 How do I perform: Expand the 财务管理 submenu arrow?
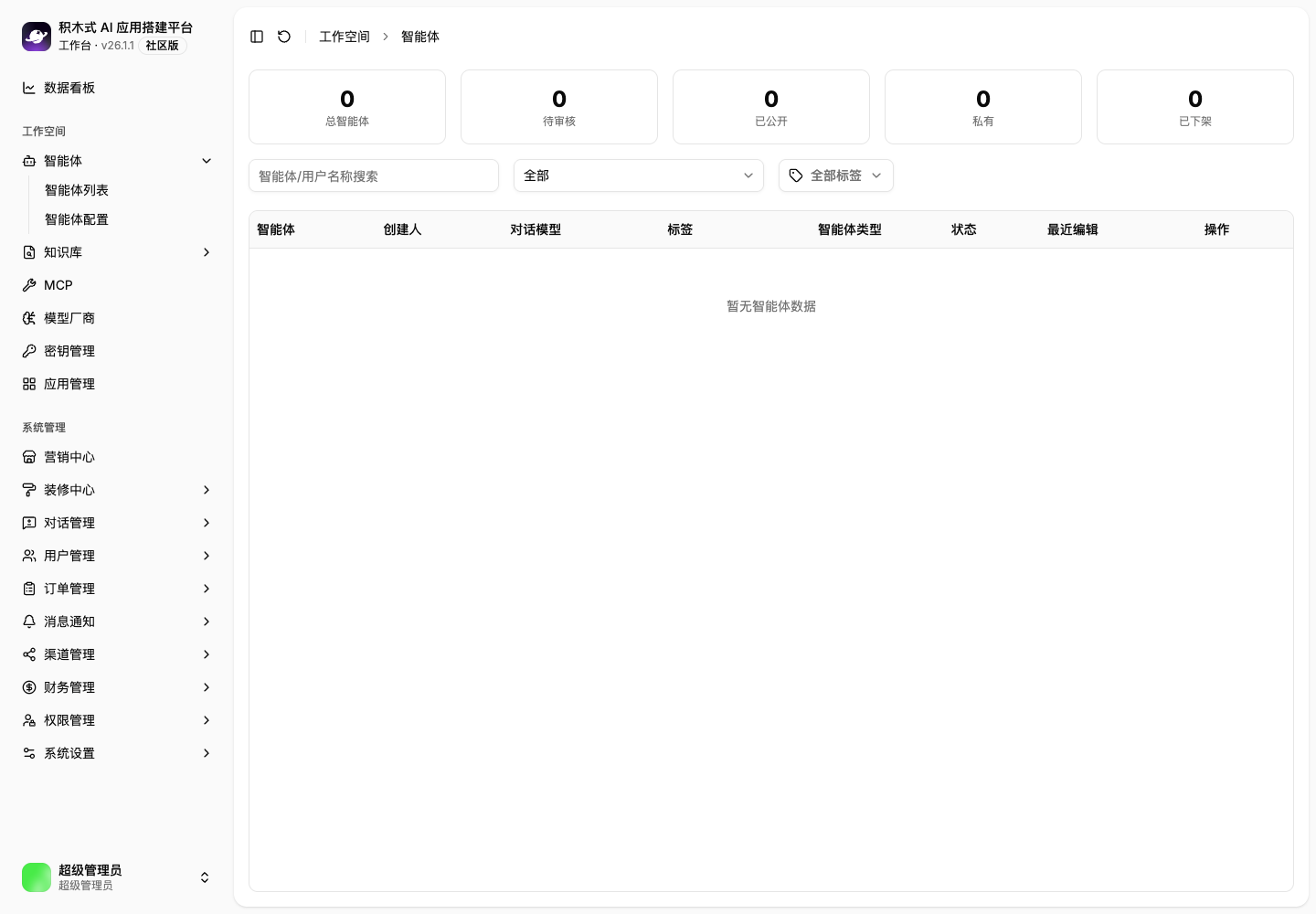click(207, 687)
